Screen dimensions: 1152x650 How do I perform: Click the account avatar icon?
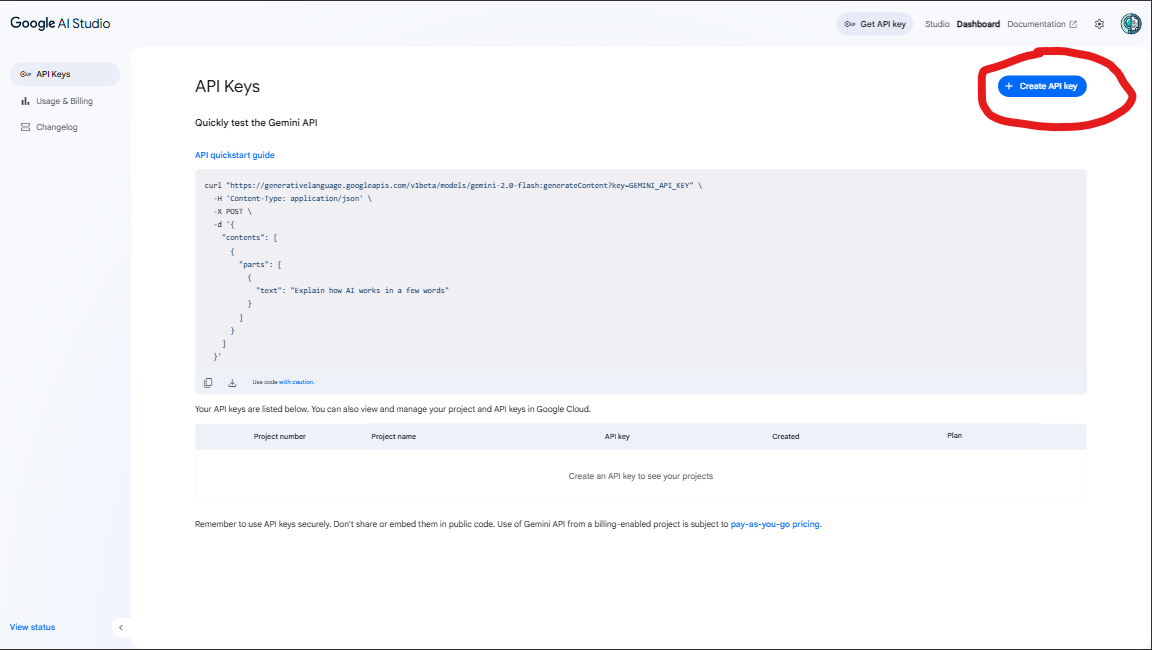tap(1131, 24)
